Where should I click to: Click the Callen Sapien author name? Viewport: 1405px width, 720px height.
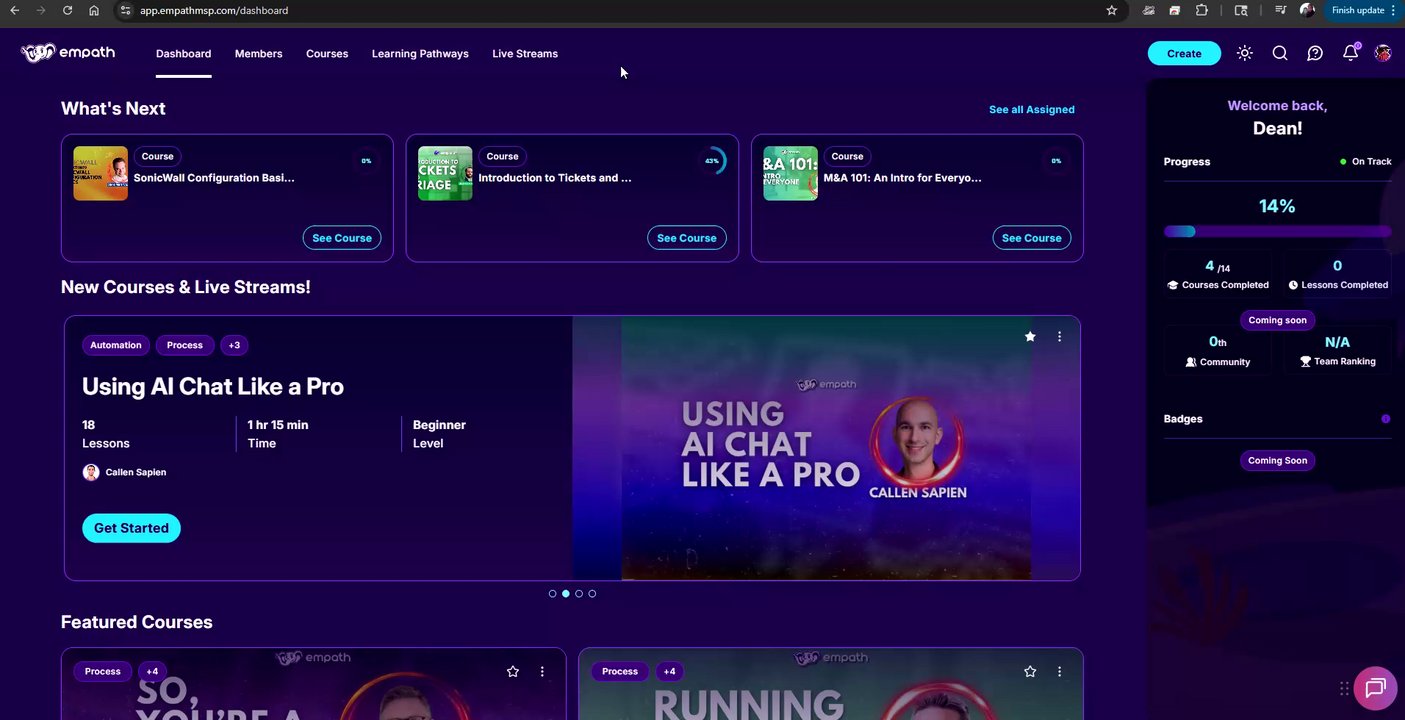click(136, 472)
